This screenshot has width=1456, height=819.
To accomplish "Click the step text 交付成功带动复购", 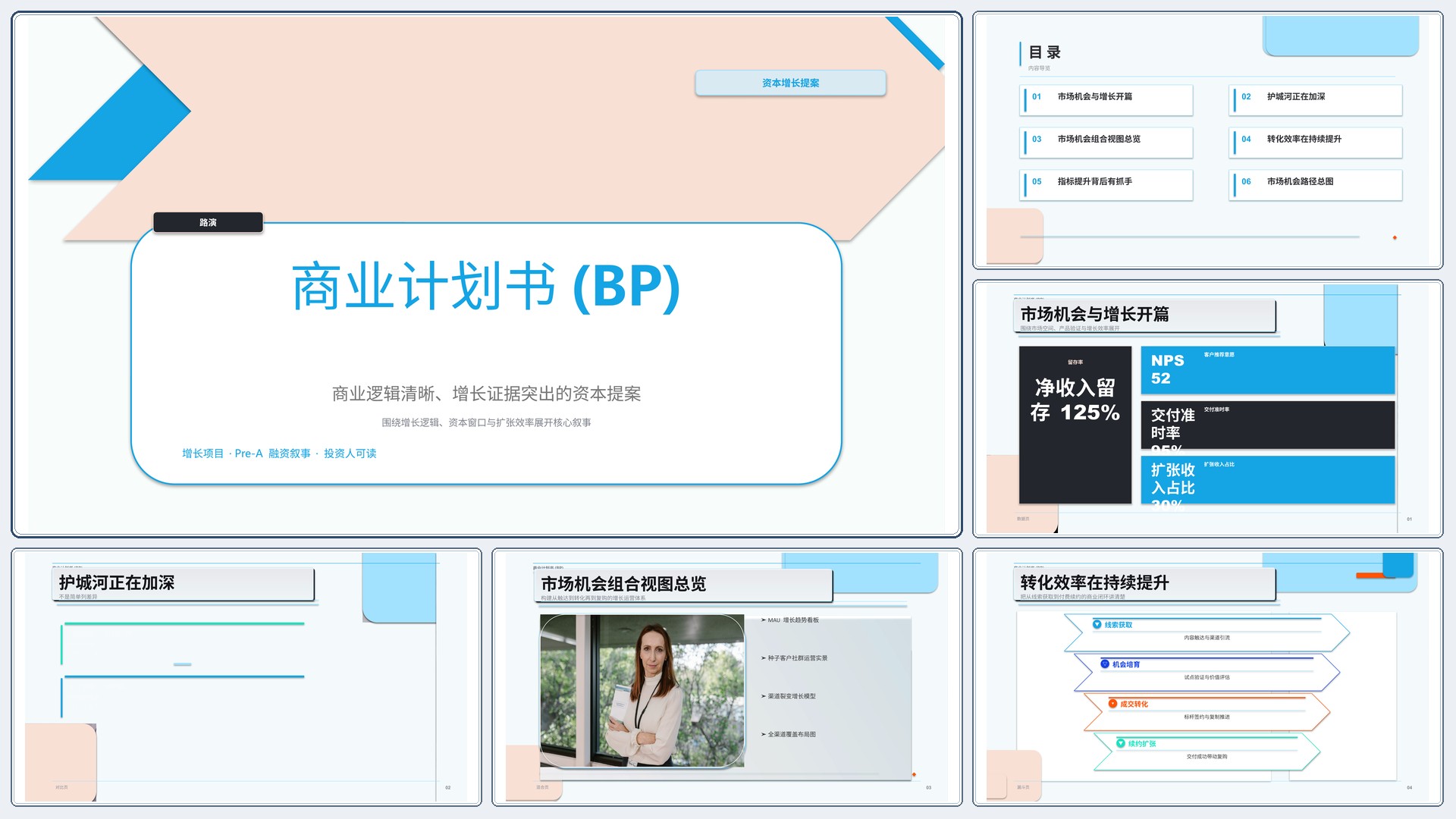I will click(x=1207, y=756).
